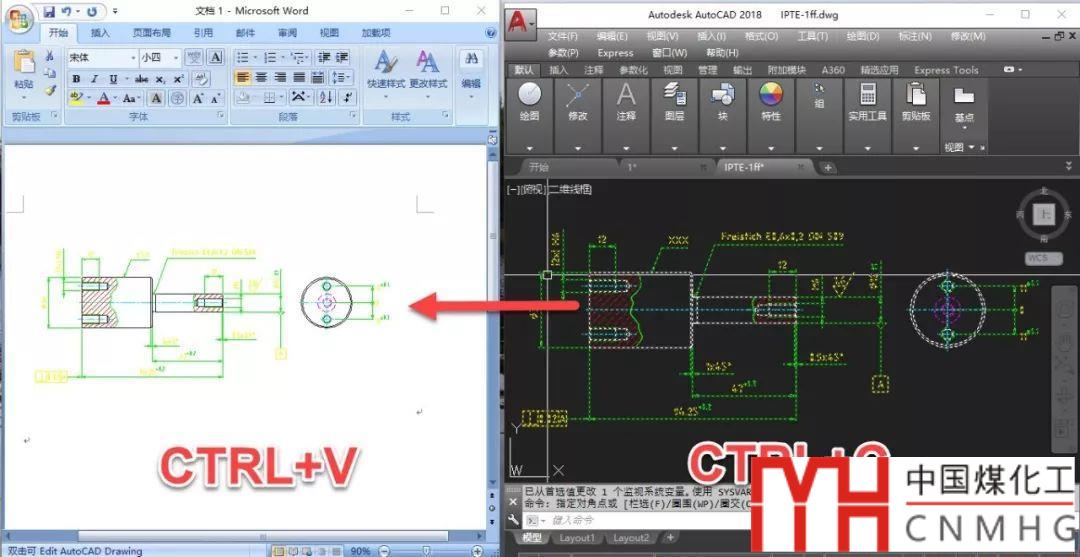Toggle Italic formatting in Word

pyautogui.click(x=94, y=79)
